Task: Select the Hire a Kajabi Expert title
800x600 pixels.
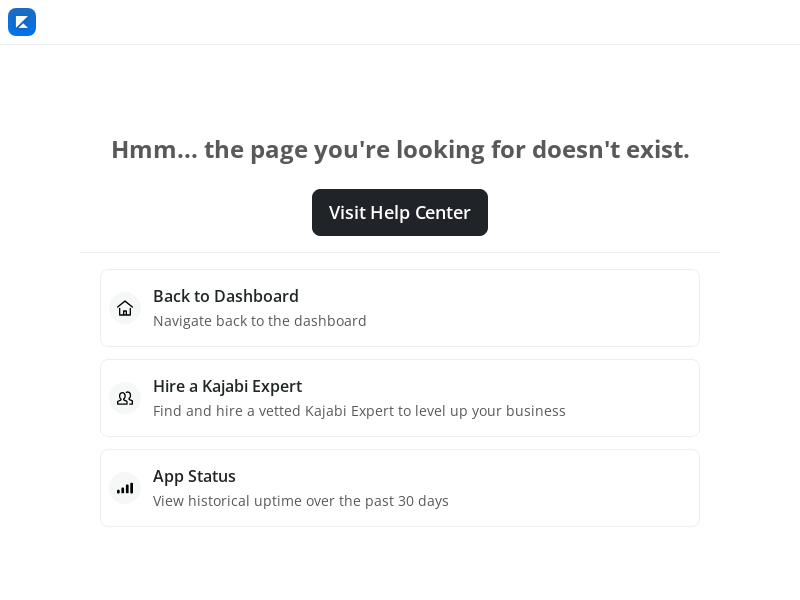Action: coord(227,386)
